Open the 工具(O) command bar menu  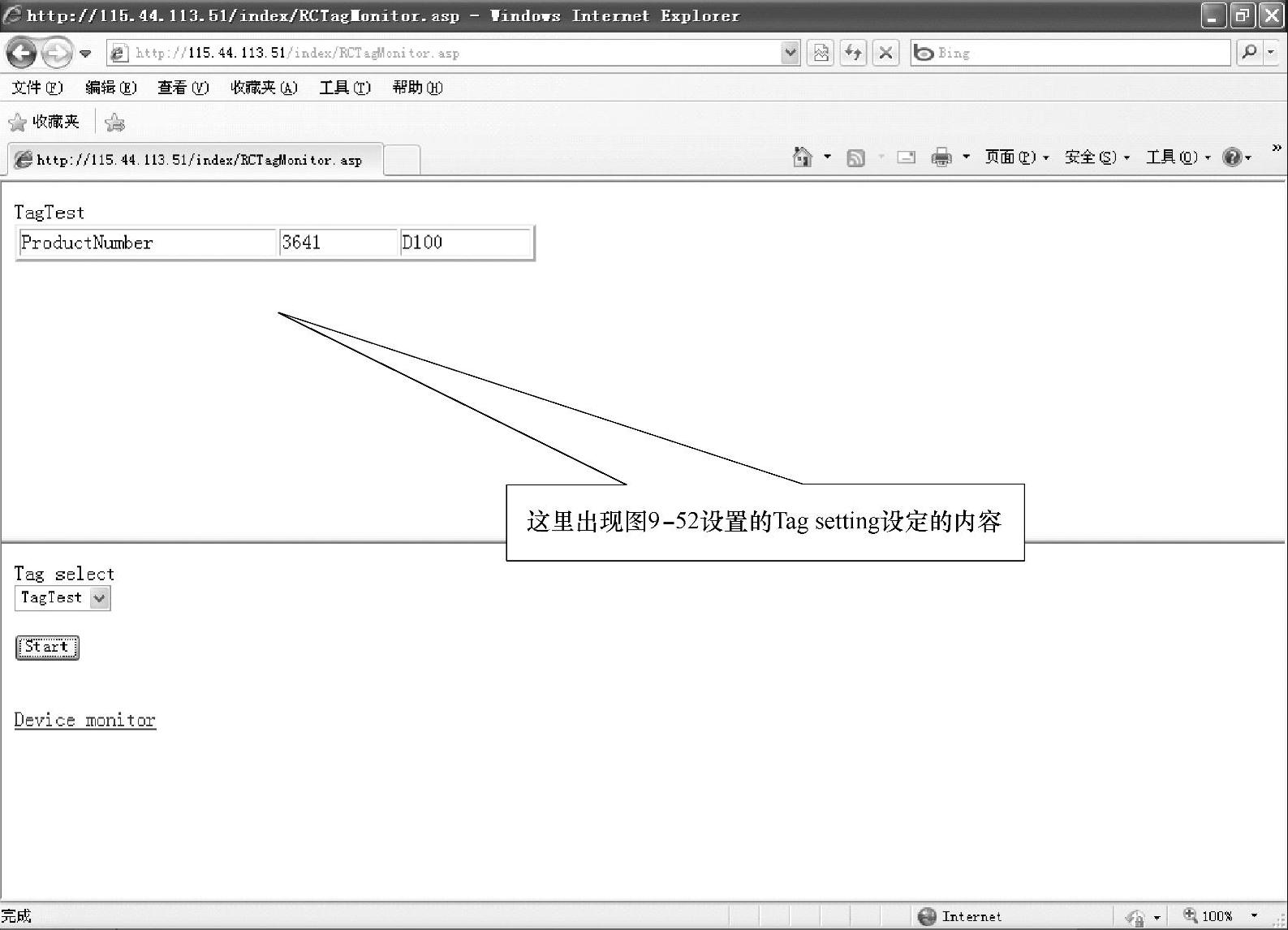coord(1178,157)
